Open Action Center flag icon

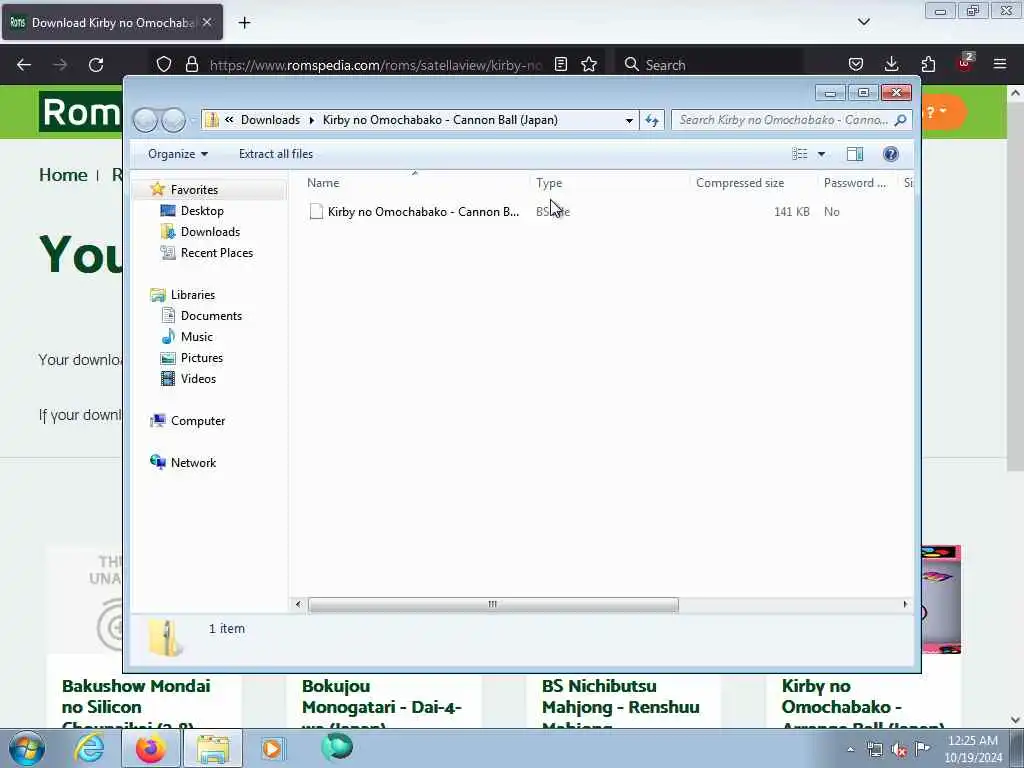tap(922, 749)
